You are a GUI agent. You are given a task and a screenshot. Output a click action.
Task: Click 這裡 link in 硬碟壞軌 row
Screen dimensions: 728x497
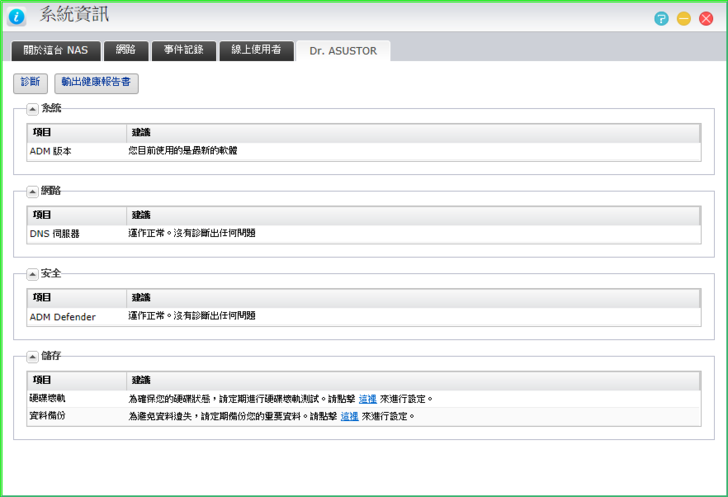coord(367,399)
